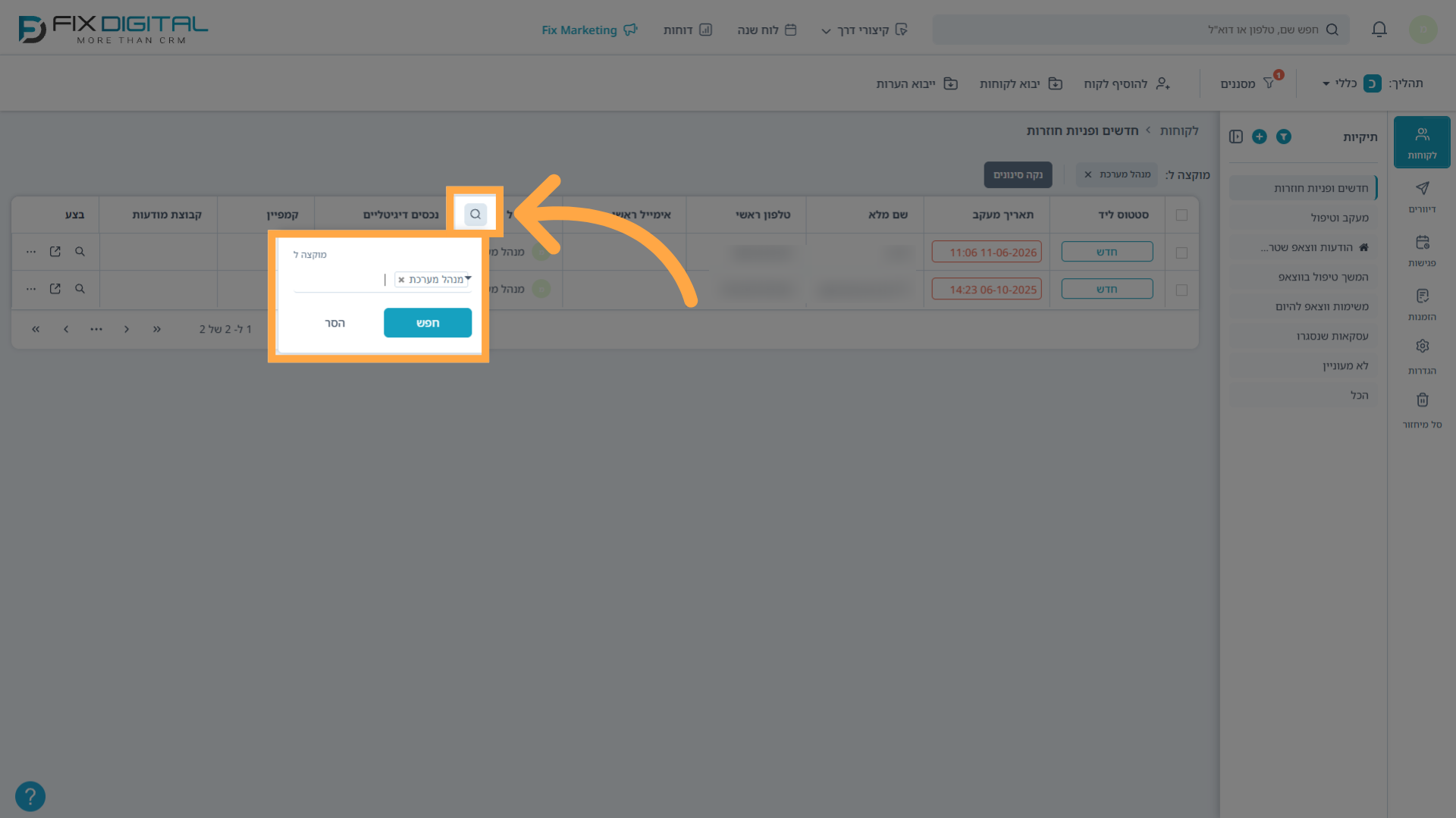Click ייבוא הערות import notes

click(918, 83)
